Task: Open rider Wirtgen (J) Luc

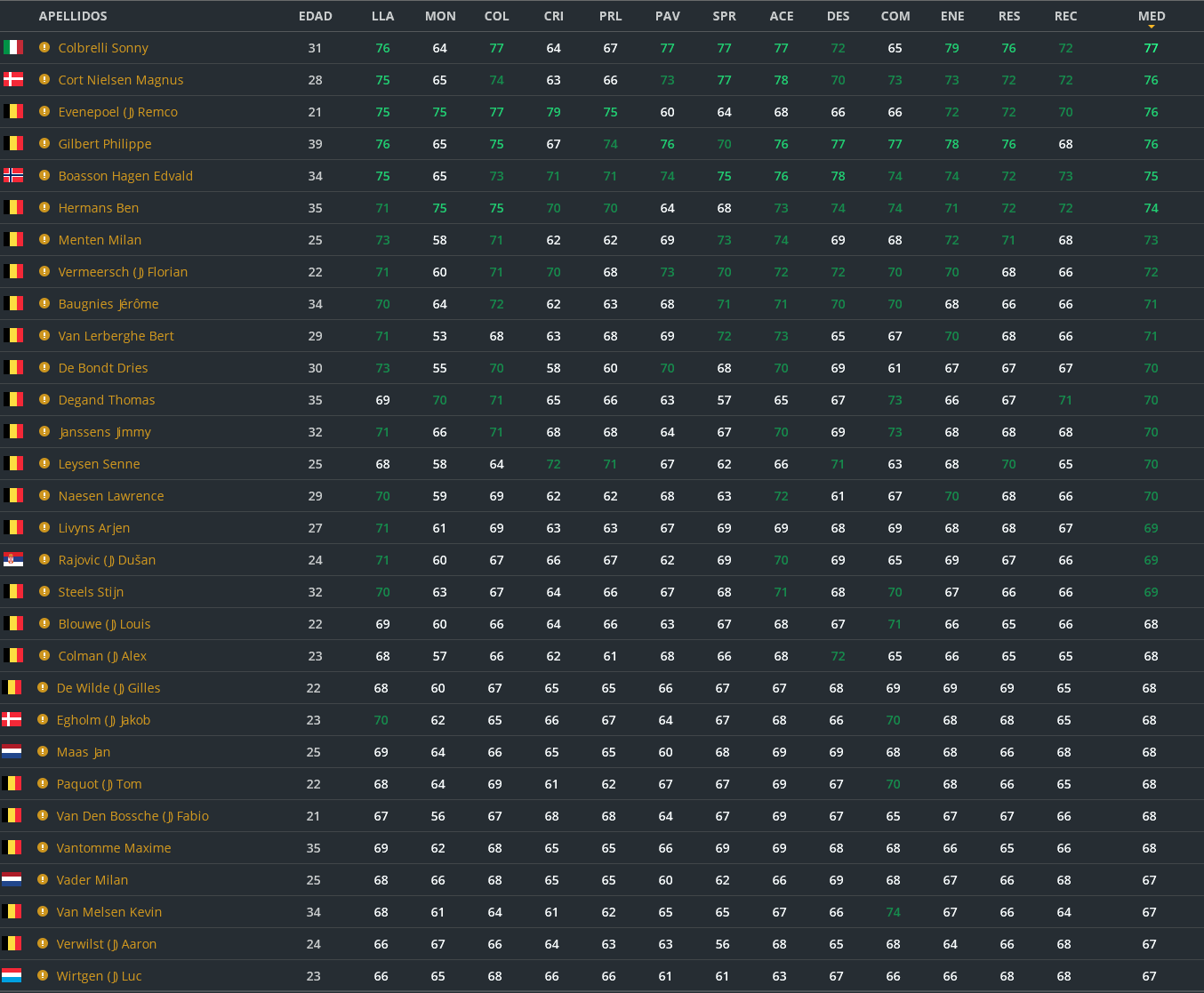Action: [99, 976]
